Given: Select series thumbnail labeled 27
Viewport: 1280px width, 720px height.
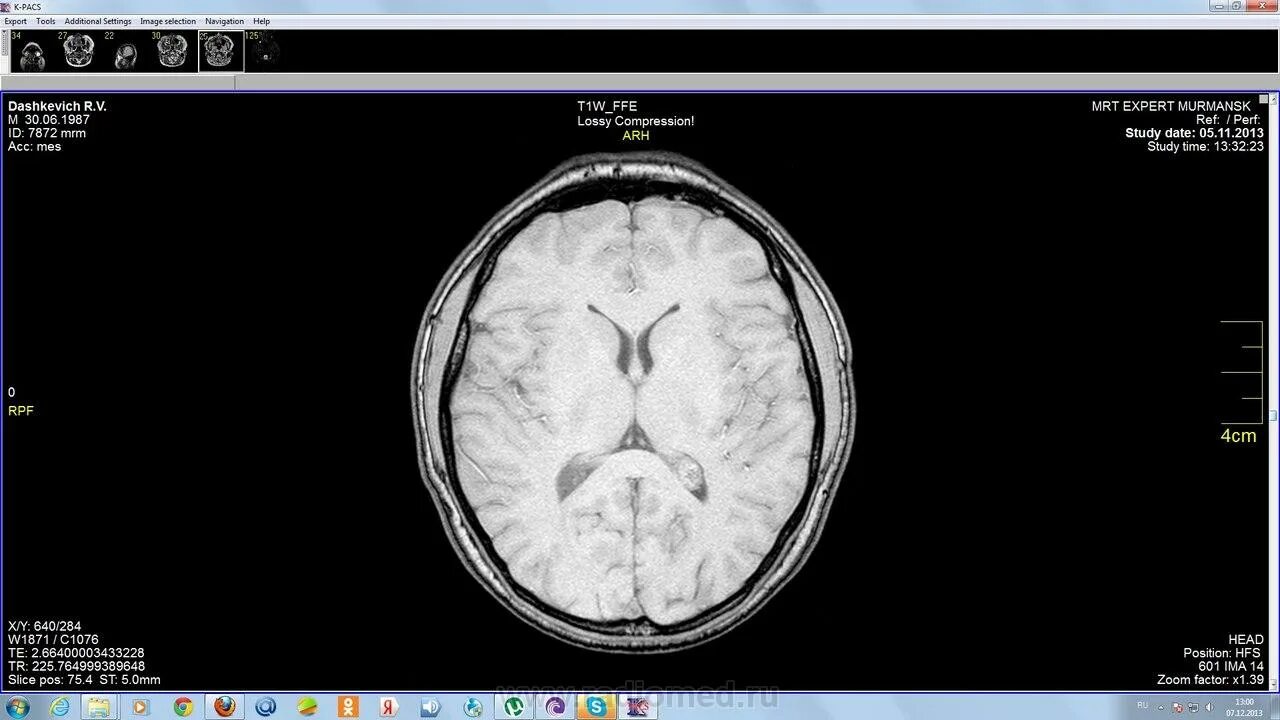Looking at the screenshot, I should [x=78, y=51].
